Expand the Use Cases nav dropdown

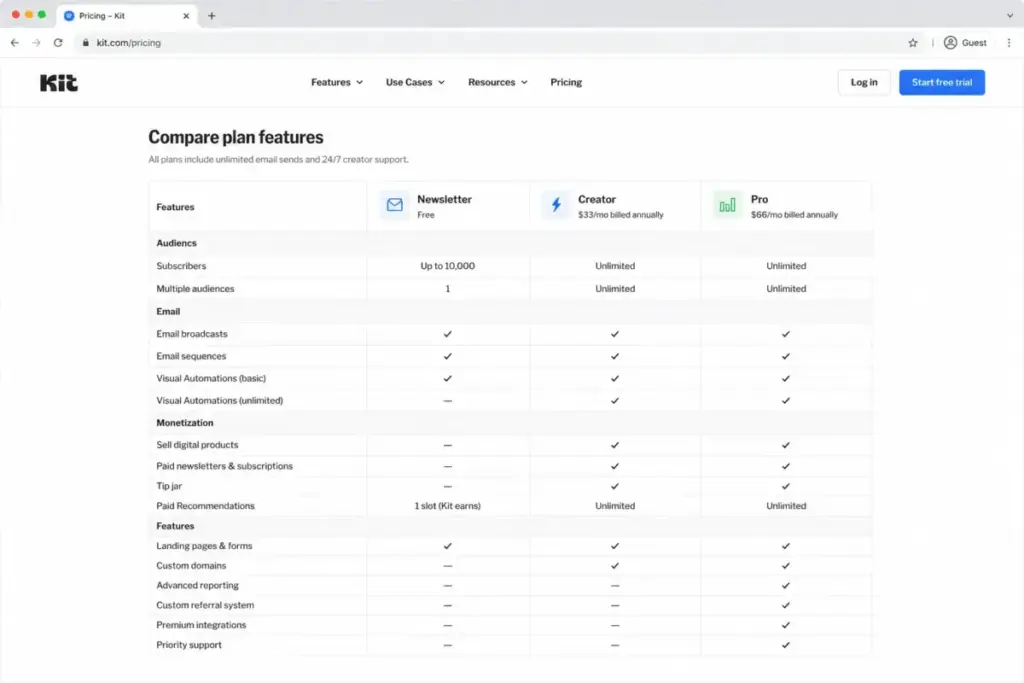415,82
